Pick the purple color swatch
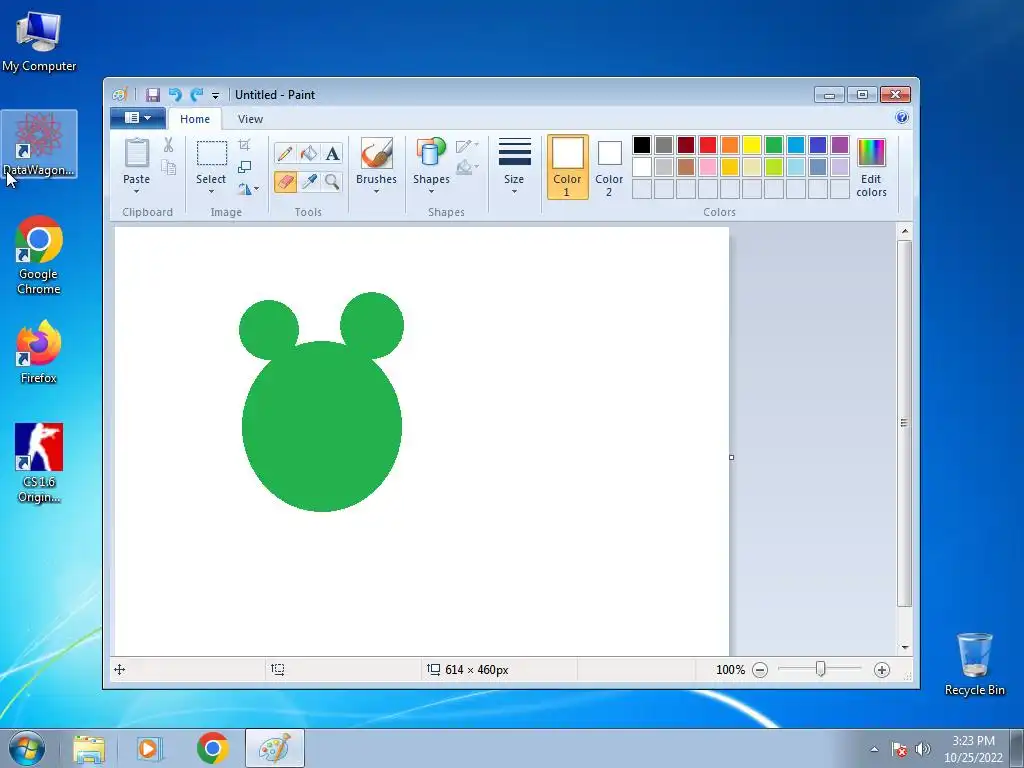This screenshot has width=1024, height=768. pyautogui.click(x=840, y=145)
